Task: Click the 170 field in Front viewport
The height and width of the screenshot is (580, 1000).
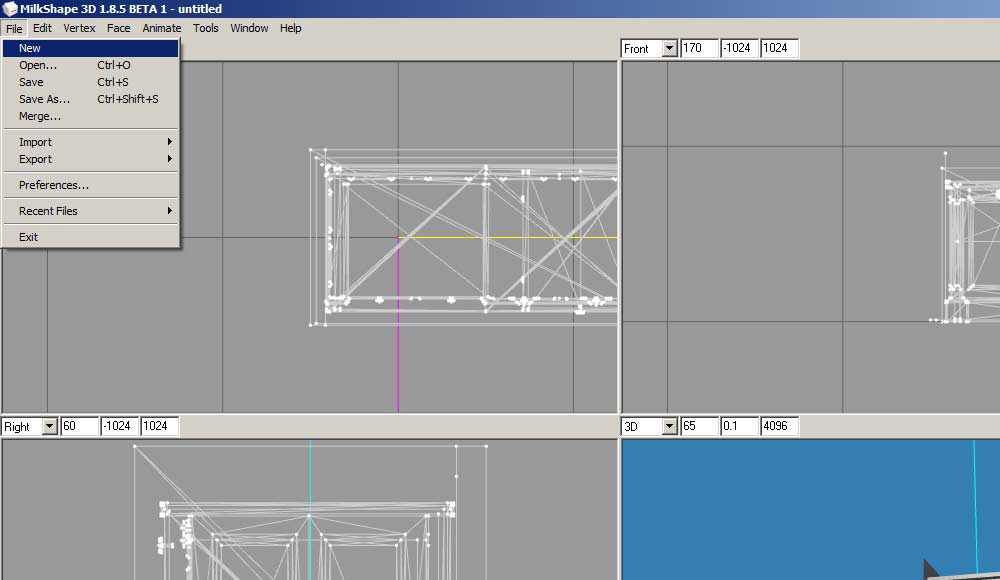Action: pyautogui.click(x=699, y=49)
